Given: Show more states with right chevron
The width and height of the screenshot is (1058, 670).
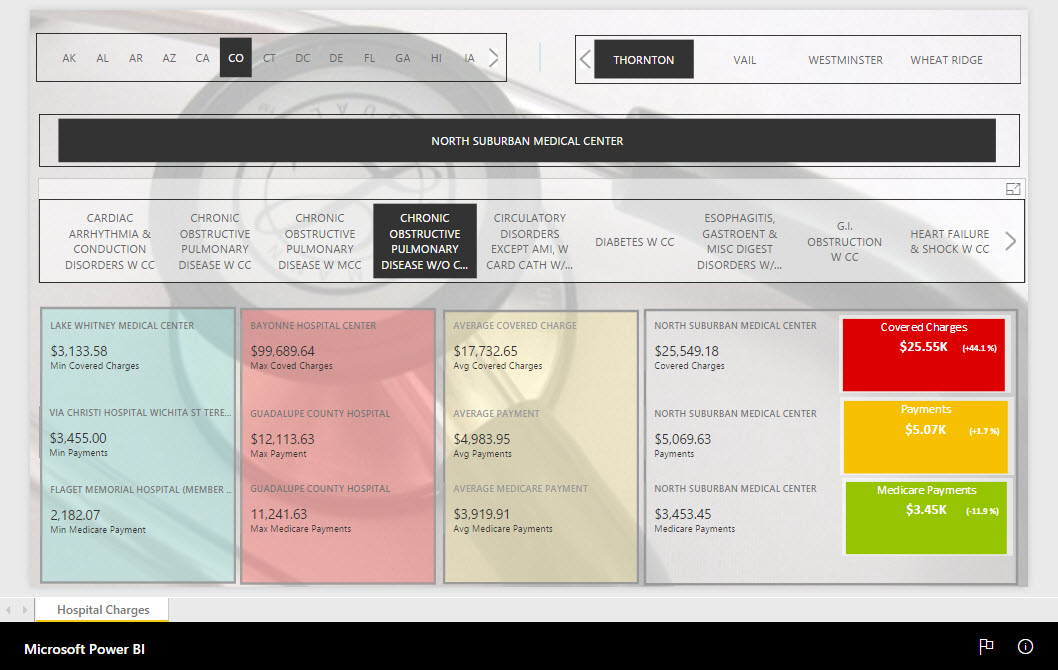Looking at the screenshot, I should coord(493,58).
